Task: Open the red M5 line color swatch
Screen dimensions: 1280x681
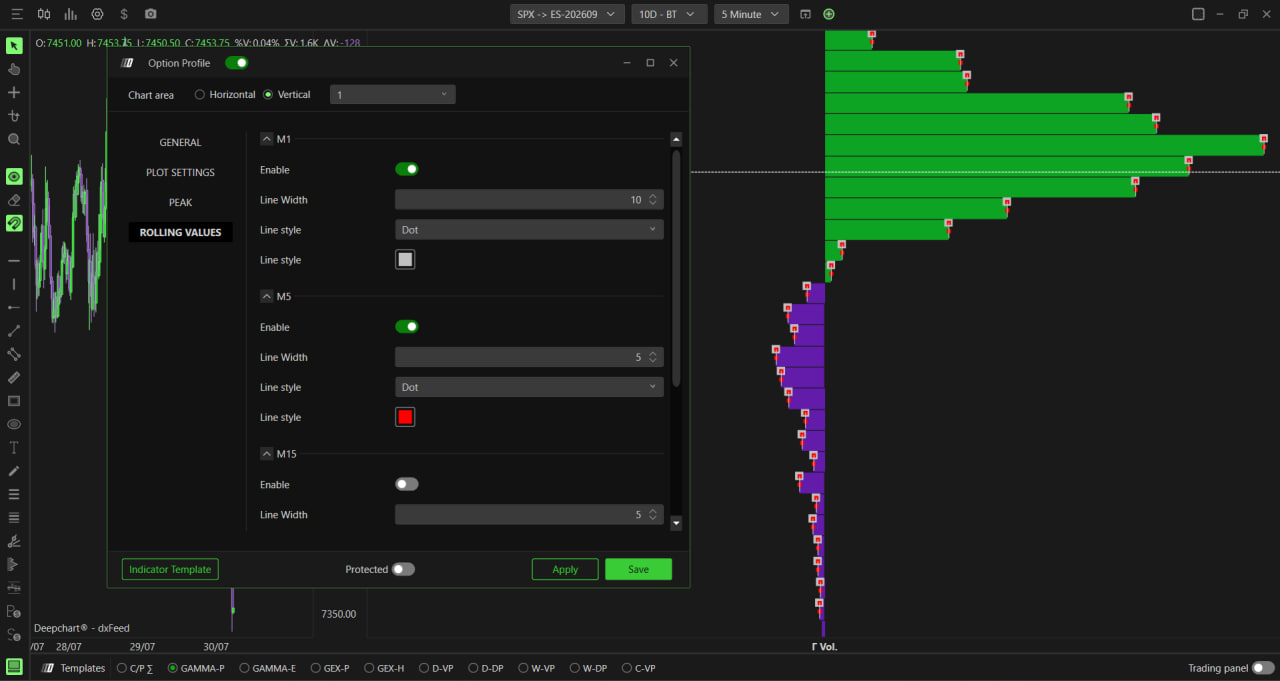Action: pyautogui.click(x=405, y=417)
